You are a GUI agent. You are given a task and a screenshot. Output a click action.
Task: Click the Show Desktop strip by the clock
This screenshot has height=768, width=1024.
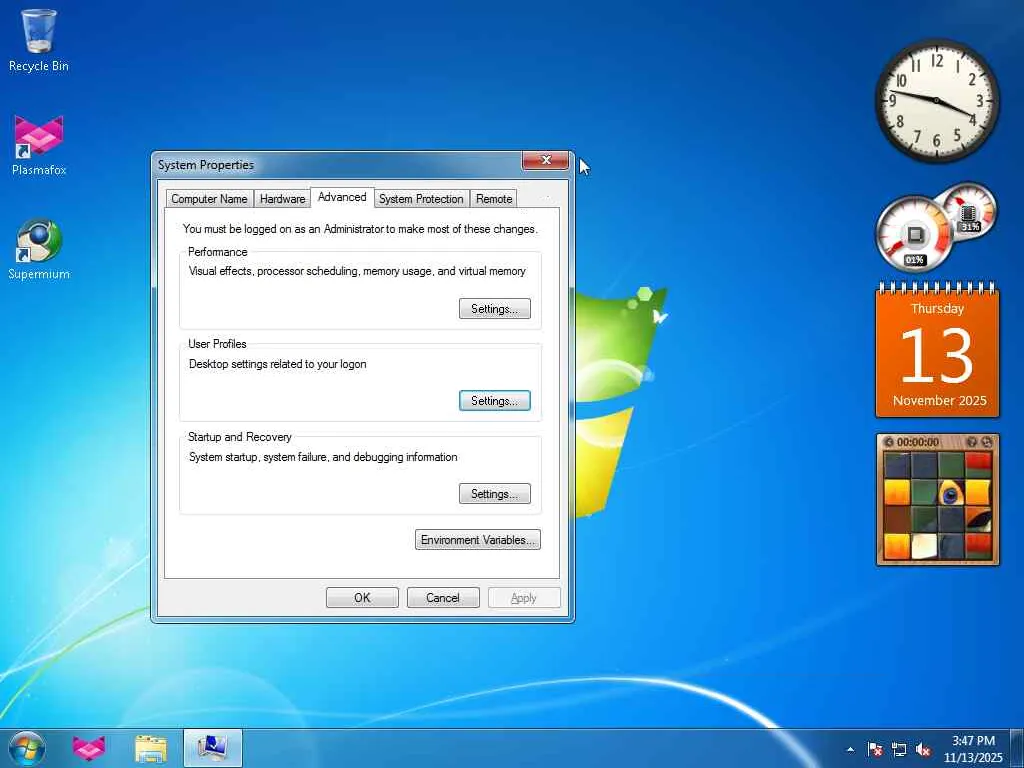tap(1017, 749)
